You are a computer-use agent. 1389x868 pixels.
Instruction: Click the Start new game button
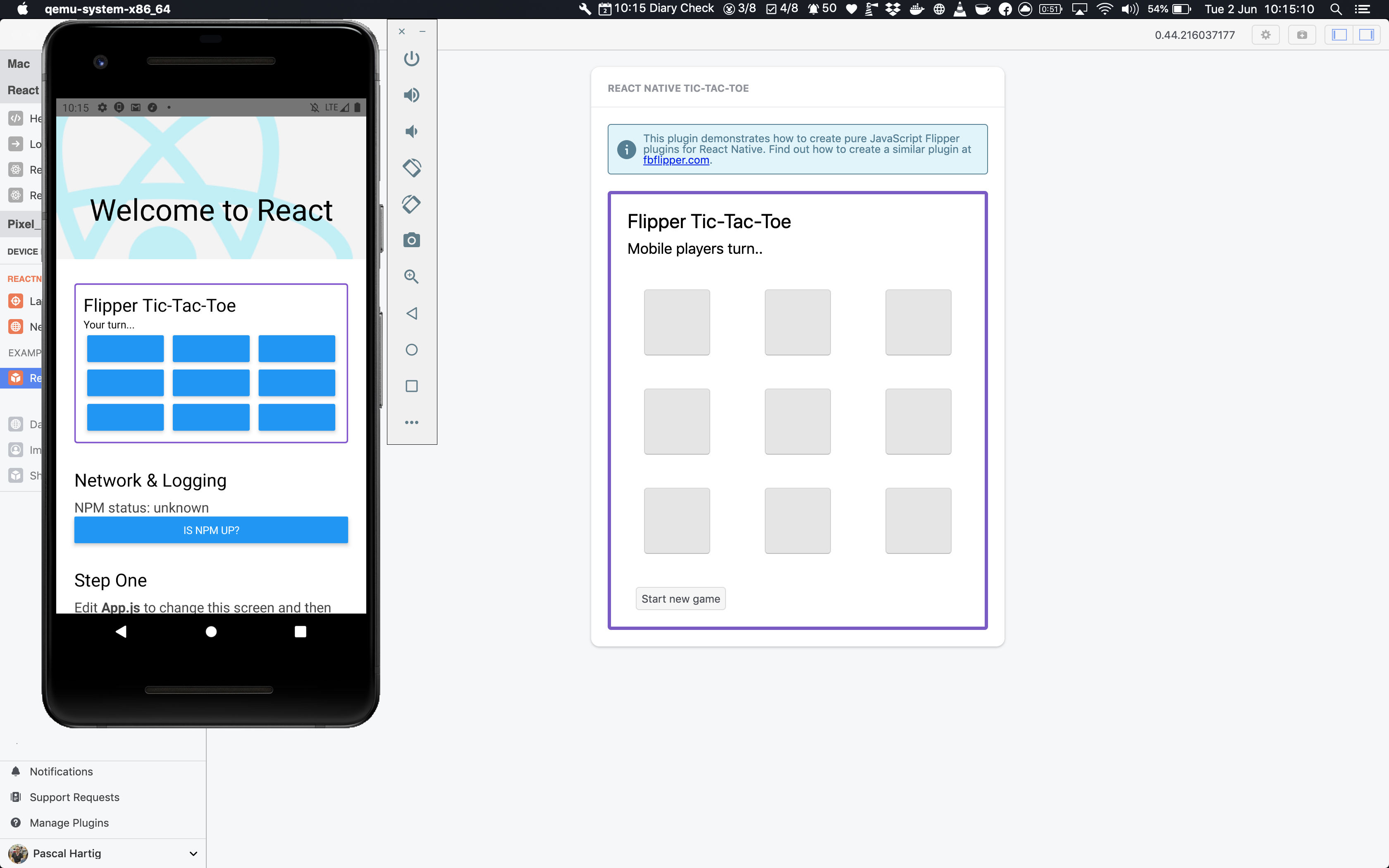click(680, 599)
